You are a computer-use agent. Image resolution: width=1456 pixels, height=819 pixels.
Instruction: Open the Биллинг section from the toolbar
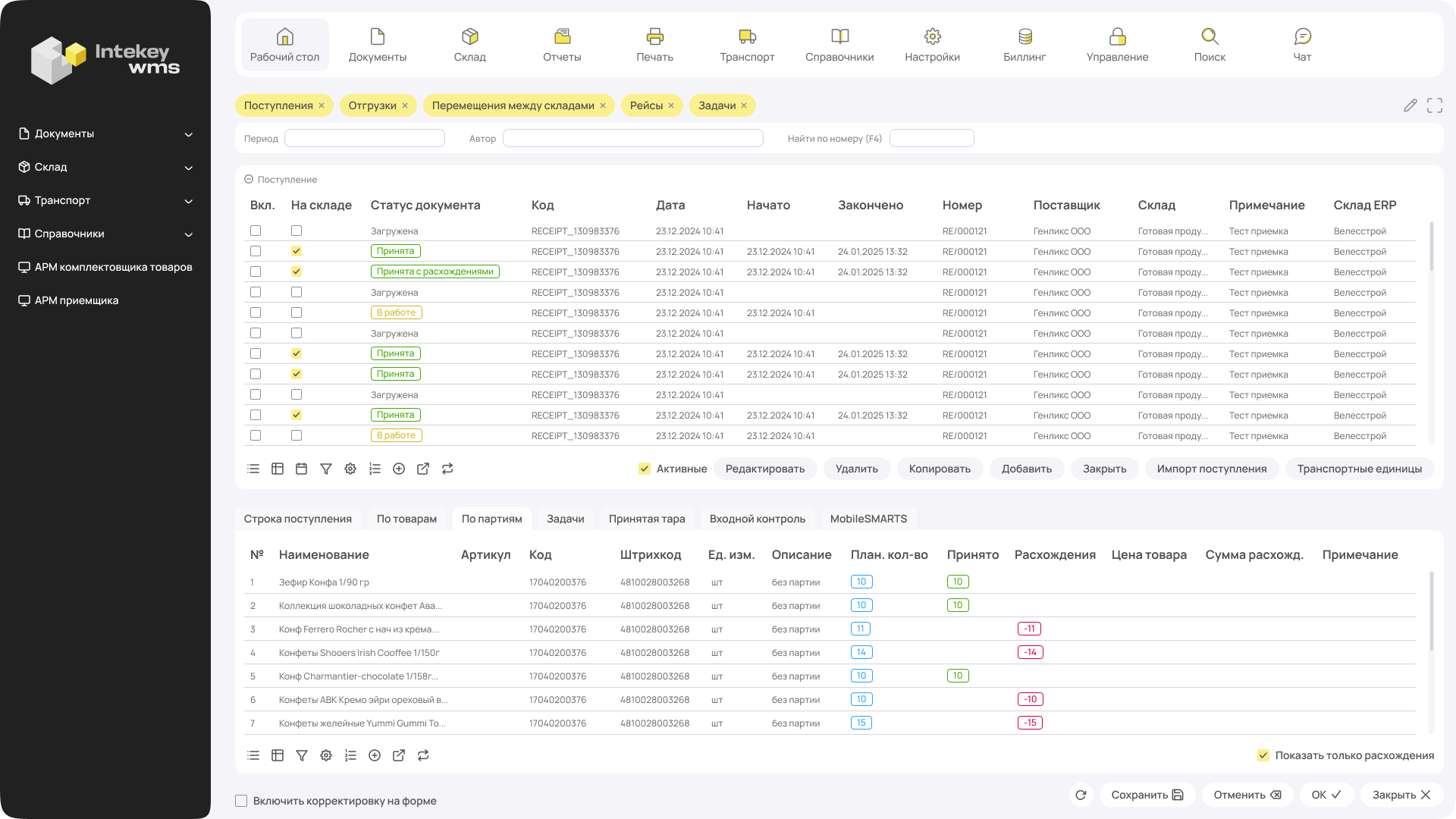[1025, 44]
